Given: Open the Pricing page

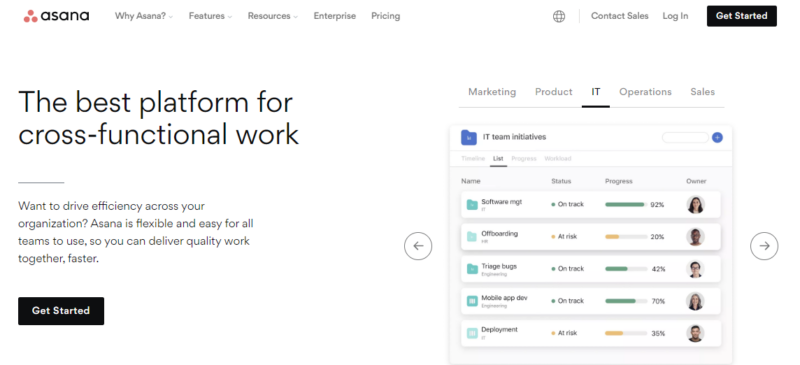Looking at the screenshot, I should click(x=386, y=16).
